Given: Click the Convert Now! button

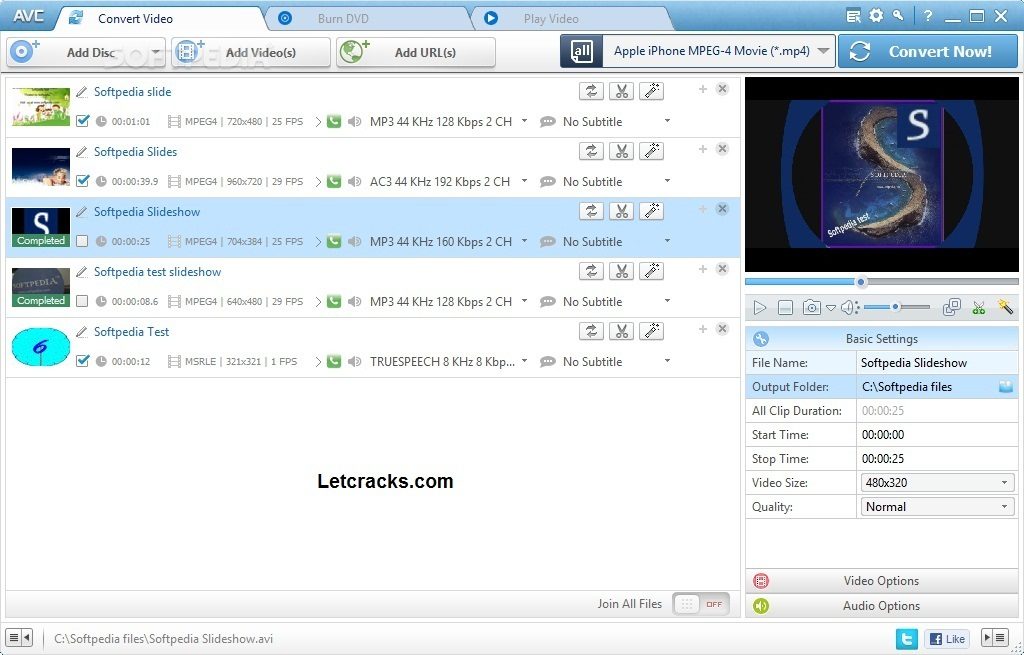Looking at the screenshot, I should tap(927, 52).
